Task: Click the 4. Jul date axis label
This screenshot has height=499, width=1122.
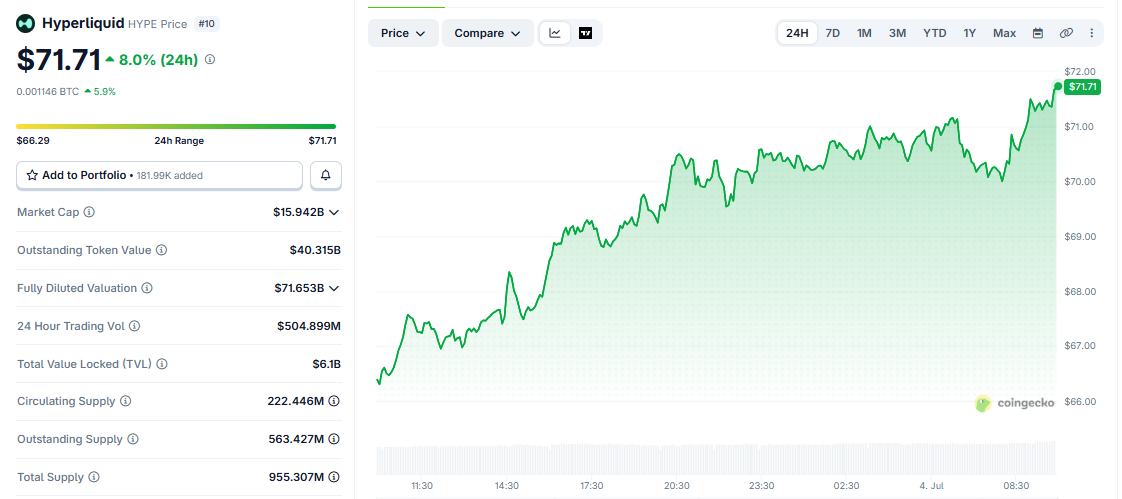Action: pyautogui.click(x=933, y=485)
